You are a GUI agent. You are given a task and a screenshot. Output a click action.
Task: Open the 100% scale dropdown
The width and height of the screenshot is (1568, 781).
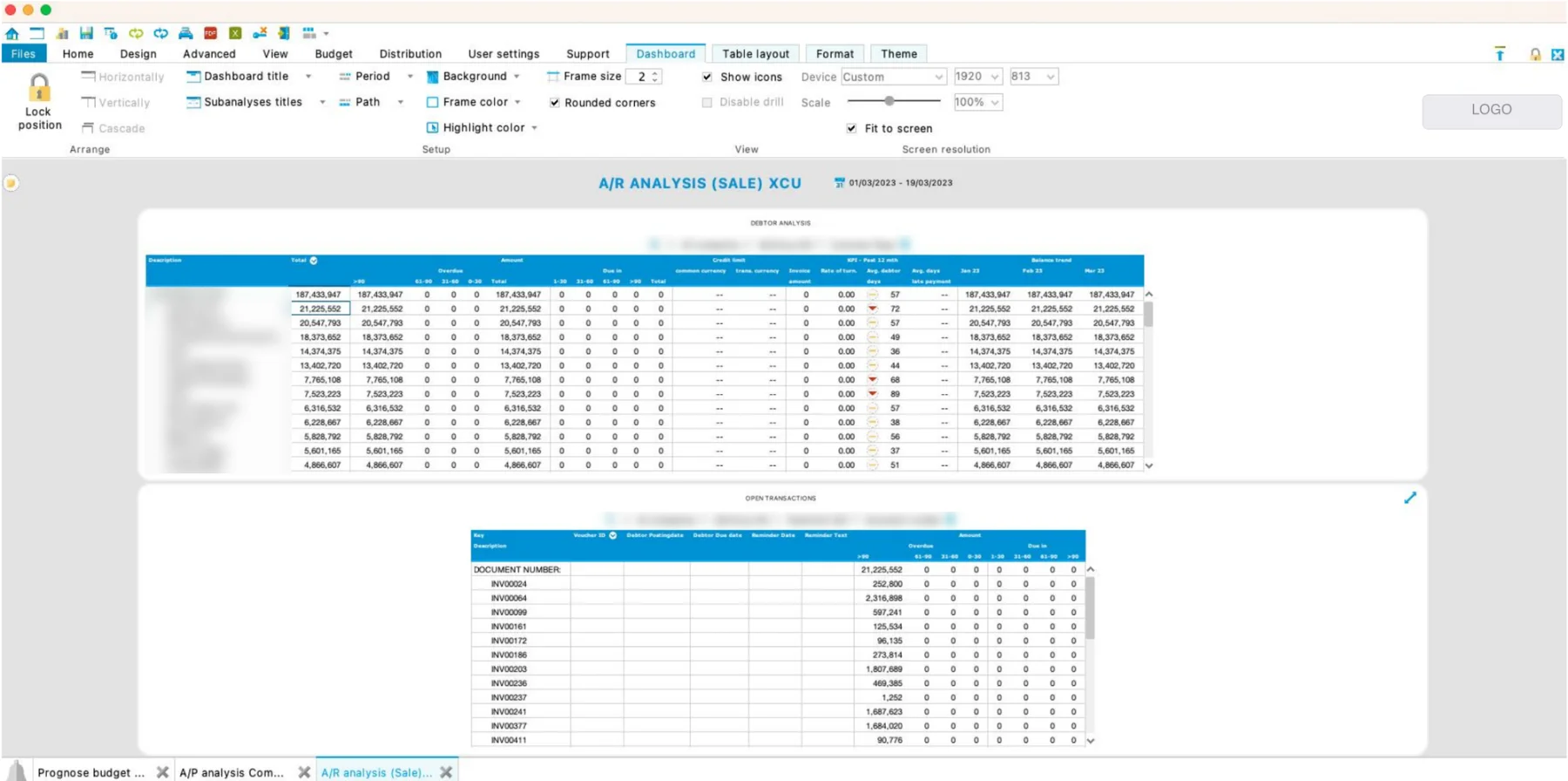click(x=977, y=102)
